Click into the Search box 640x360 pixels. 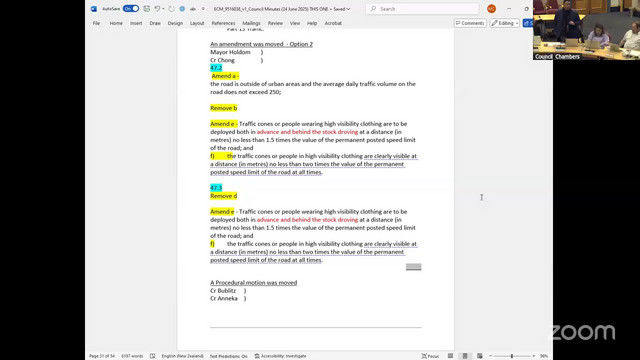422,9
